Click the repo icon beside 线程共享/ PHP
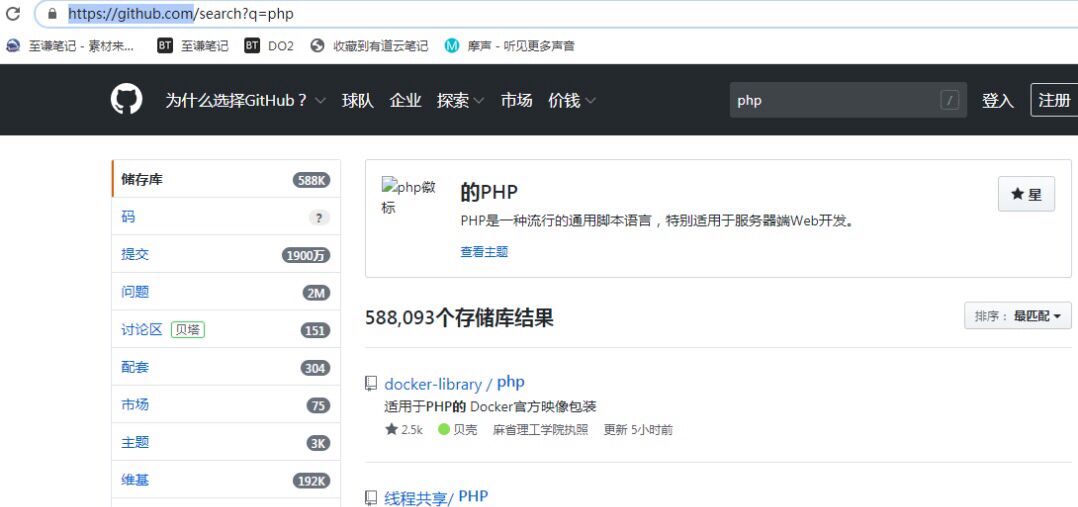The image size is (1078, 507). 371,498
